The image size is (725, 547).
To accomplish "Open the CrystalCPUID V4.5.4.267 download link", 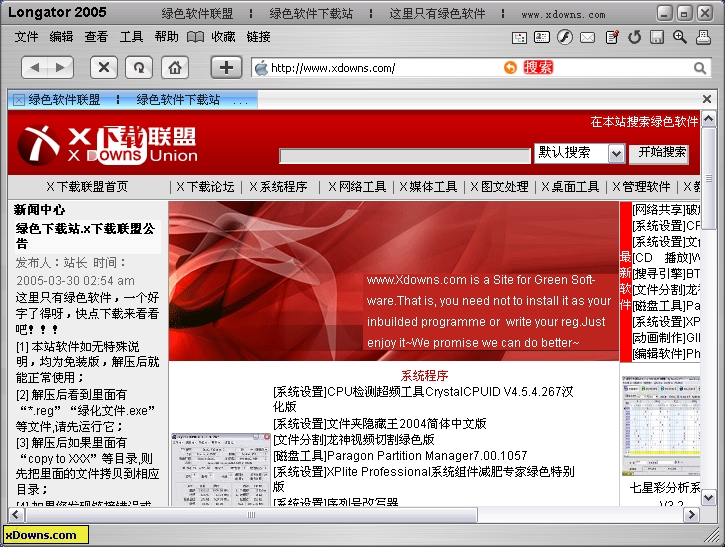I will click(423, 399).
